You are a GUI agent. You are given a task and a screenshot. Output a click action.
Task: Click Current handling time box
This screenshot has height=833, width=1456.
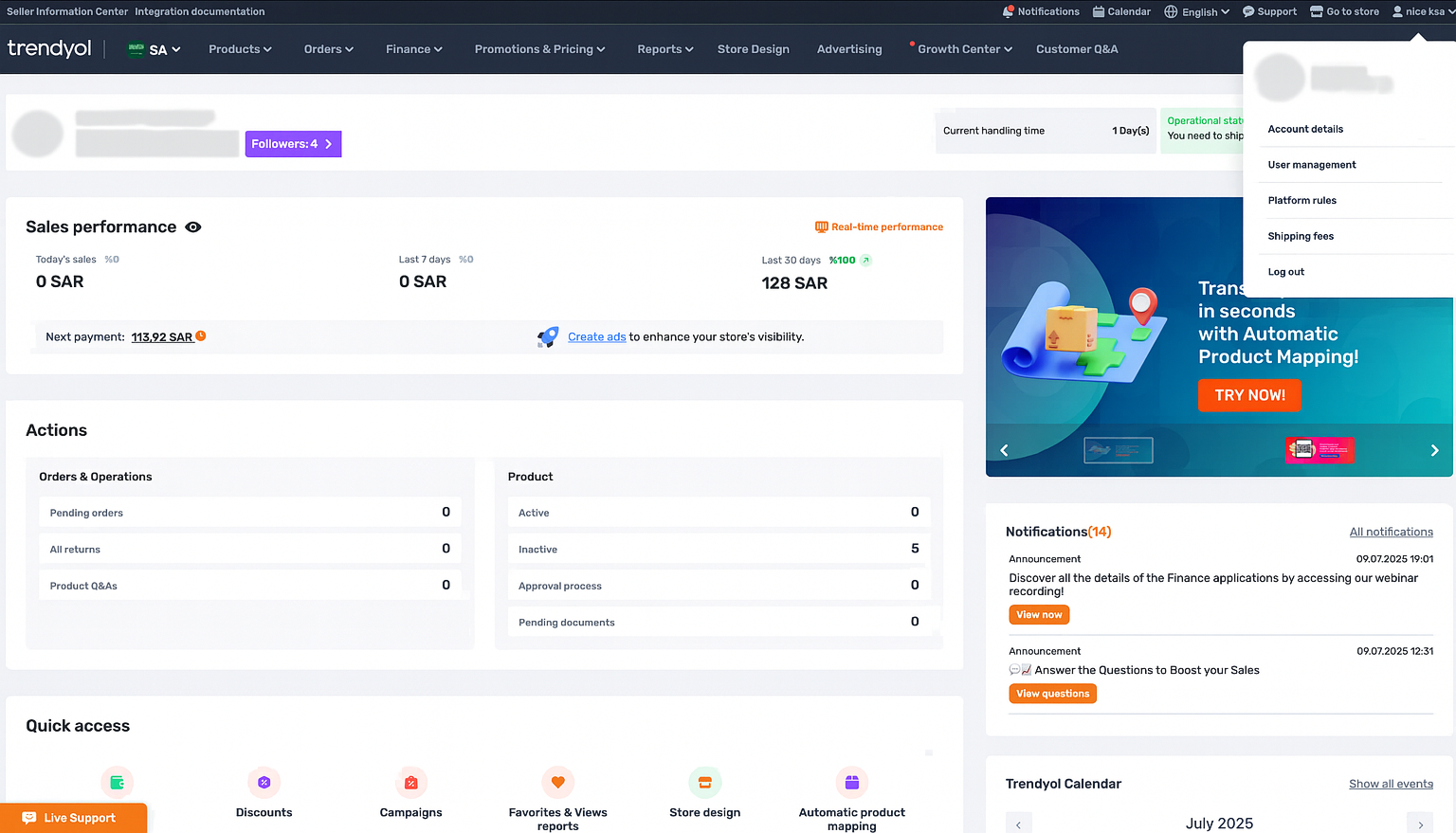(1045, 131)
